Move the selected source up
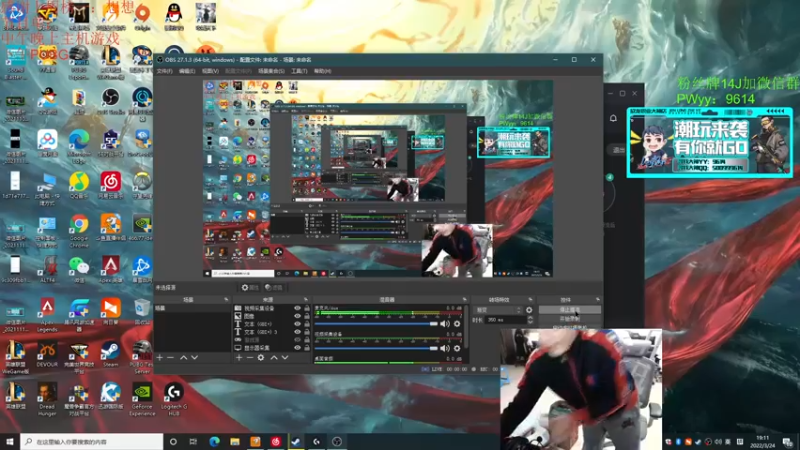Screen dimensions: 800x450 pos(274,358)
